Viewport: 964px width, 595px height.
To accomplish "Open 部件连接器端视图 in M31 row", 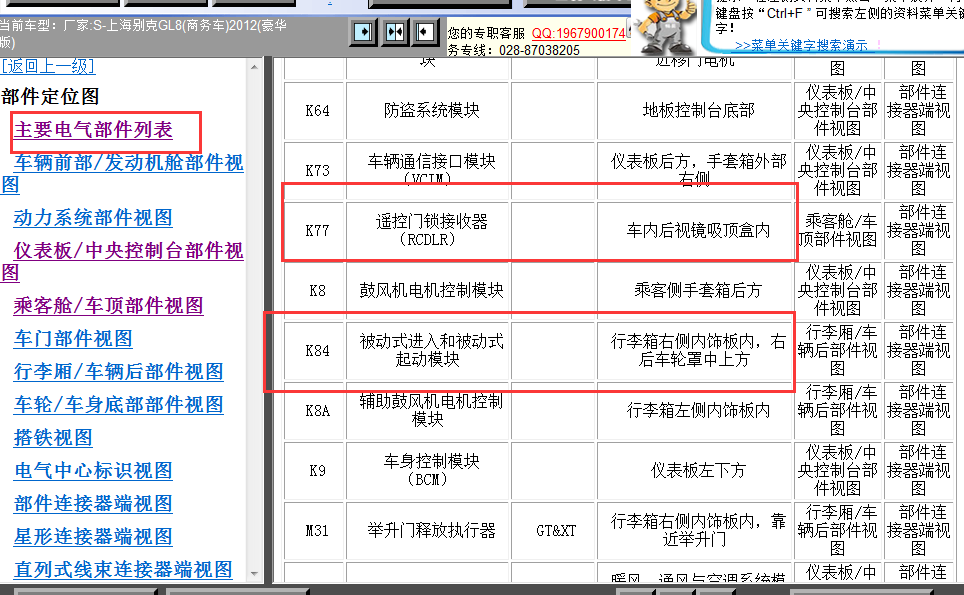I will click(919, 530).
